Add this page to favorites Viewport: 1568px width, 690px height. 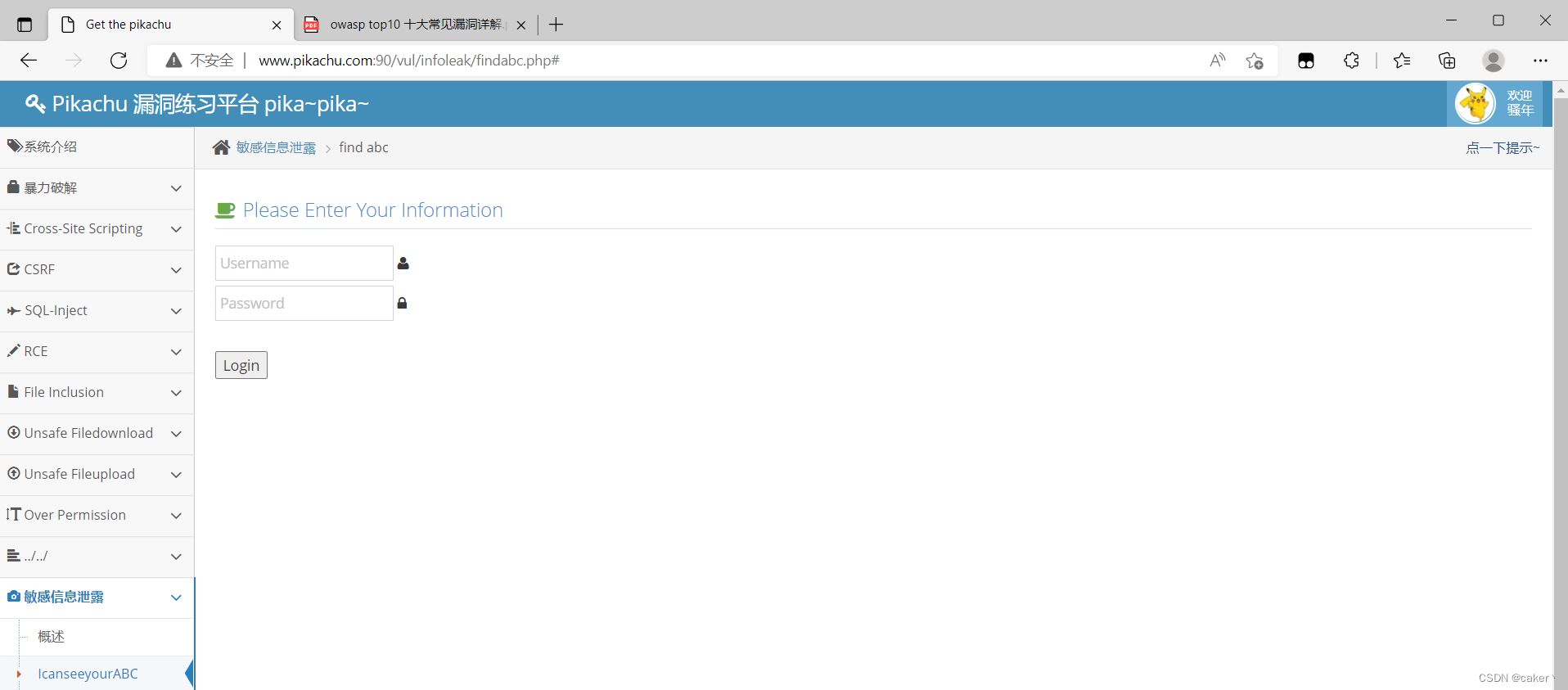click(1255, 60)
